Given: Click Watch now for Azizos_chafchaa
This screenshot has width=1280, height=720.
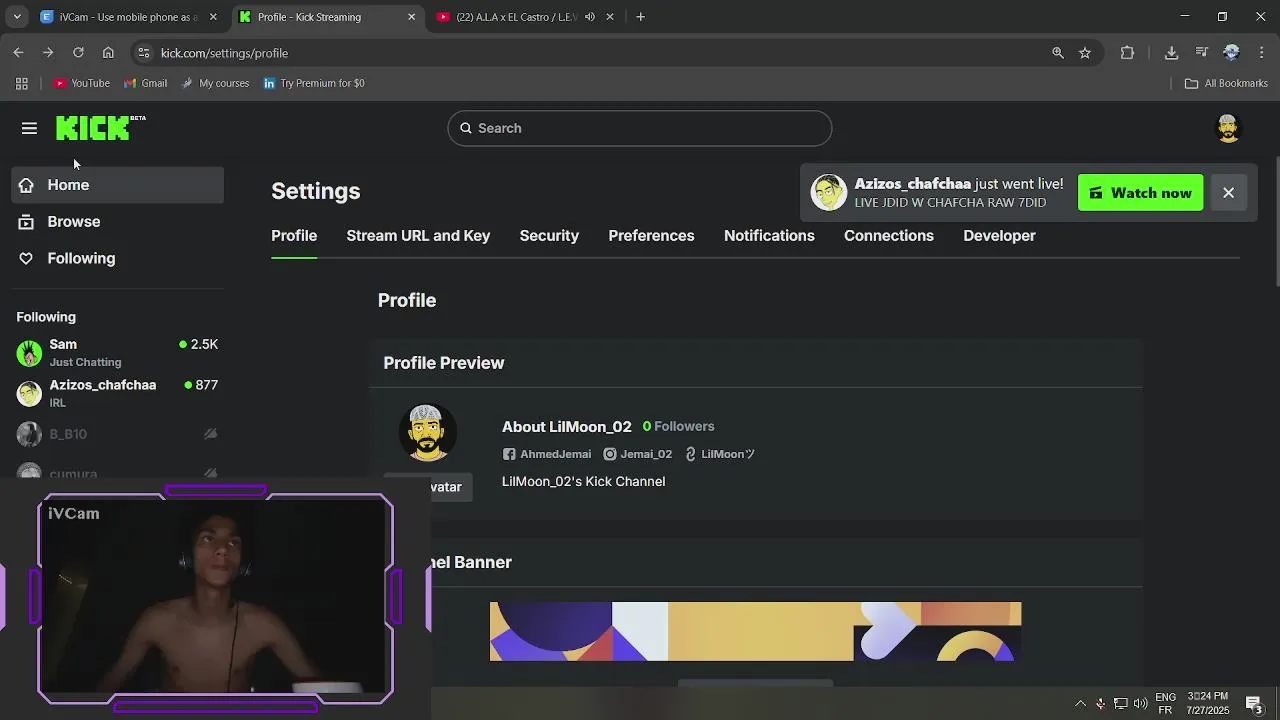Looking at the screenshot, I should click(x=1141, y=193).
